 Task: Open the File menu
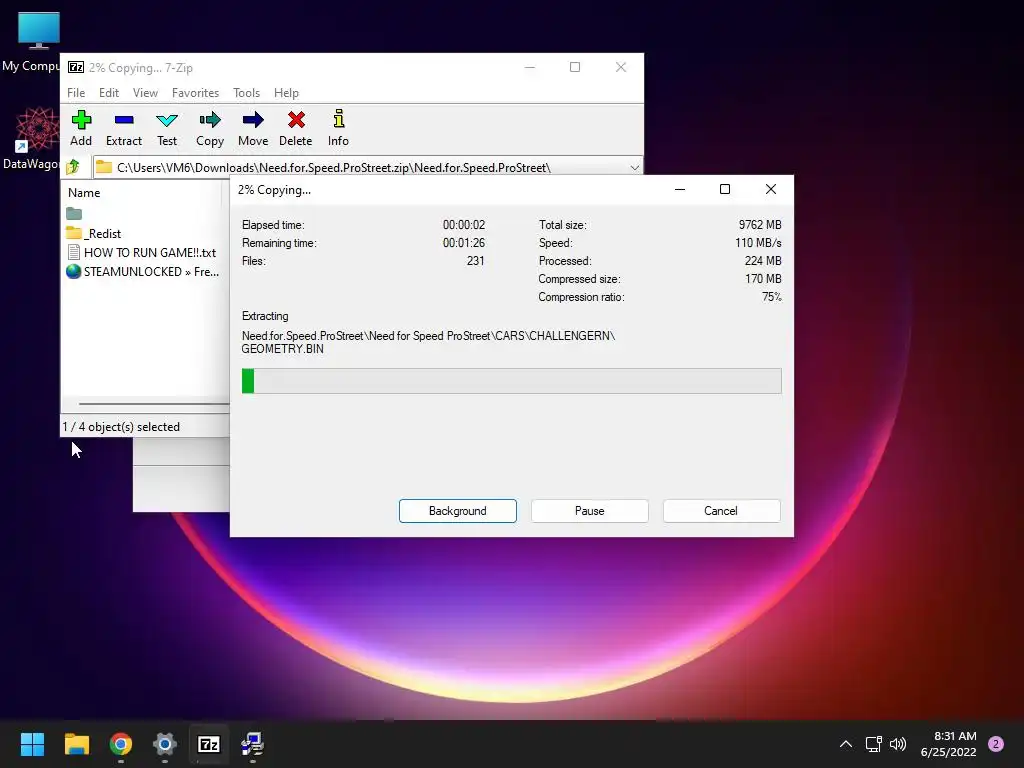76,93
